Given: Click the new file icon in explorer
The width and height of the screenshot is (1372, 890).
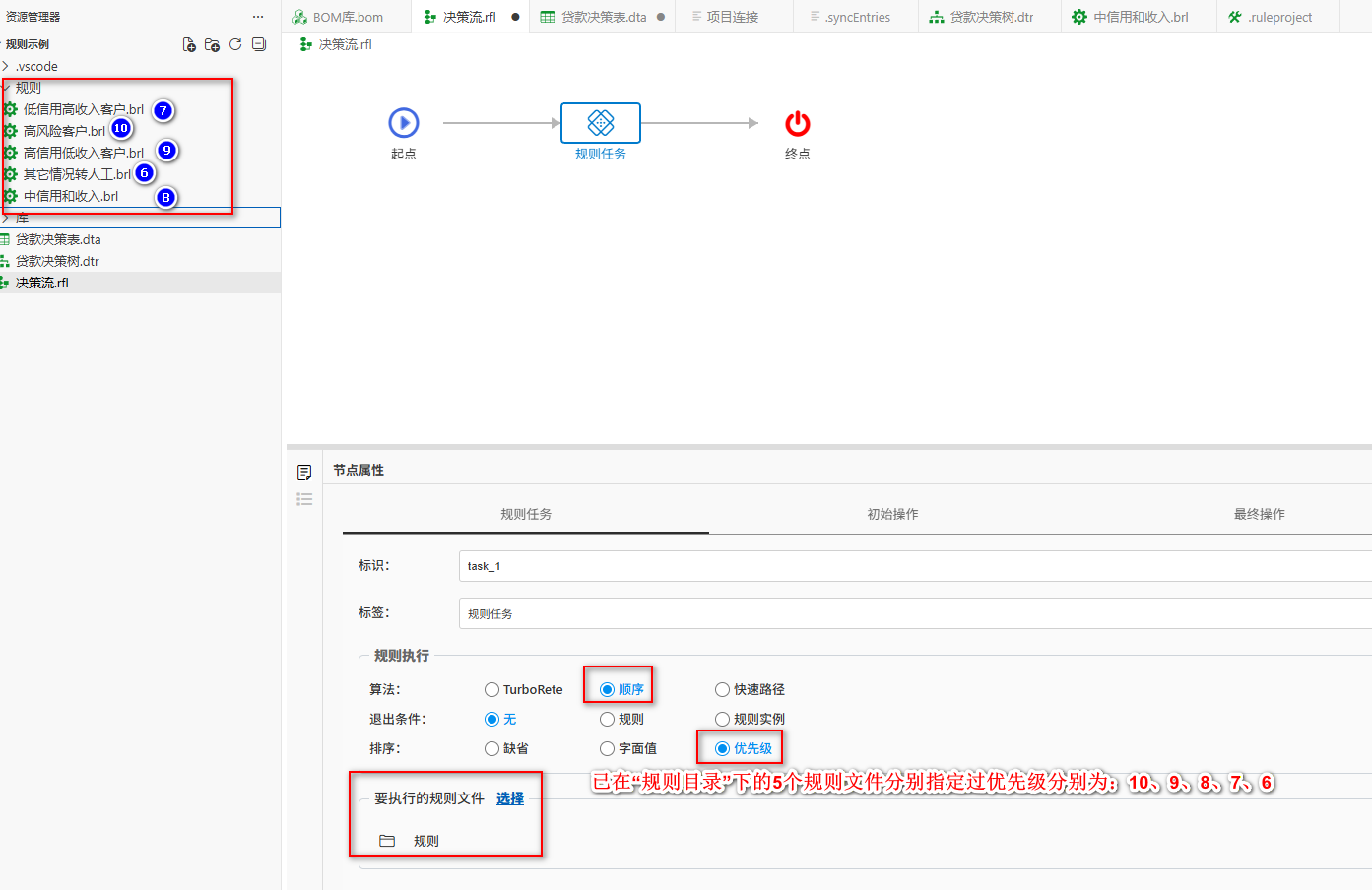Looking at the screenshot, I should (189, 44).
